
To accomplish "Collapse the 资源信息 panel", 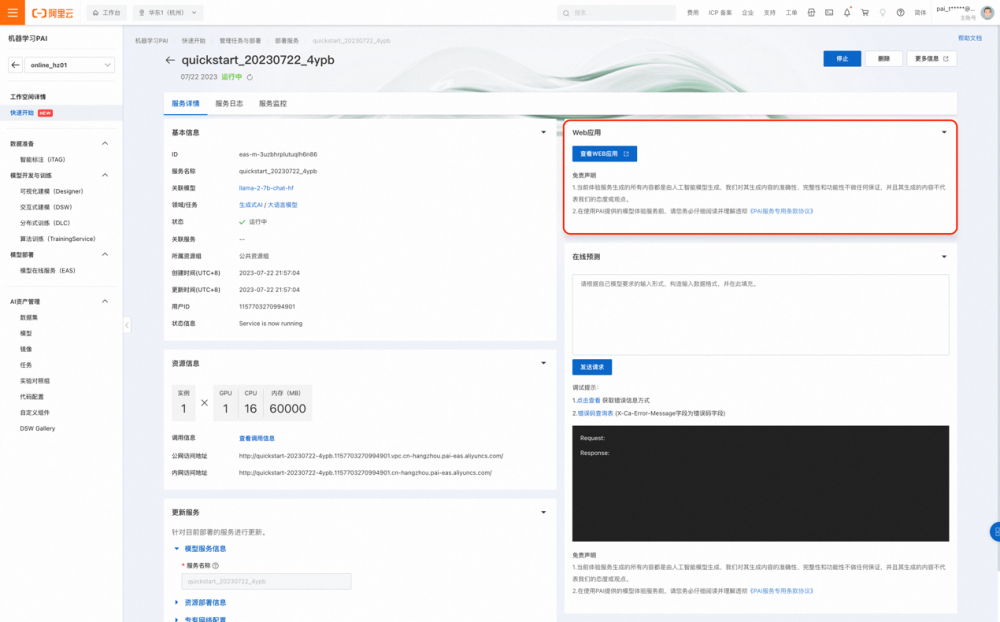I will click(x=543, y=363).
